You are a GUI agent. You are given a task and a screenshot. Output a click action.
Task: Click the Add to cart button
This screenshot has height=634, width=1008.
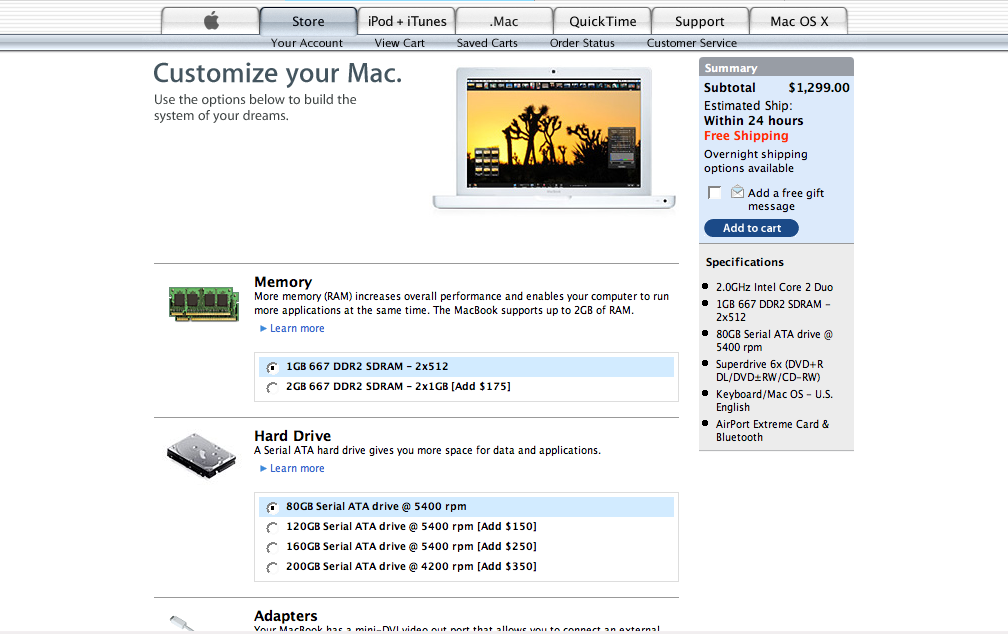pyautogui.click(x=752, y=228)
